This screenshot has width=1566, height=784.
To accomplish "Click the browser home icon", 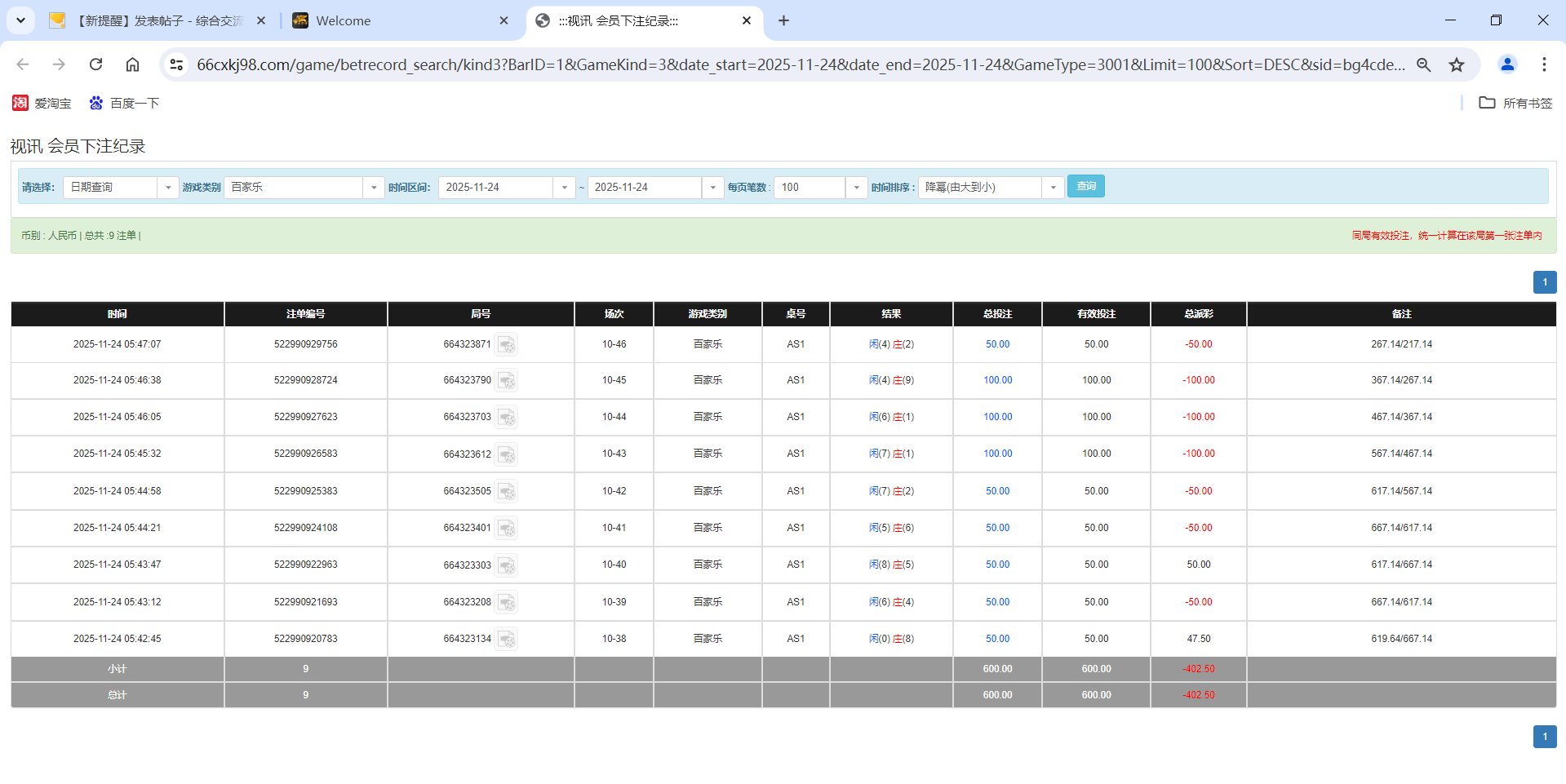I will (132, 64).
